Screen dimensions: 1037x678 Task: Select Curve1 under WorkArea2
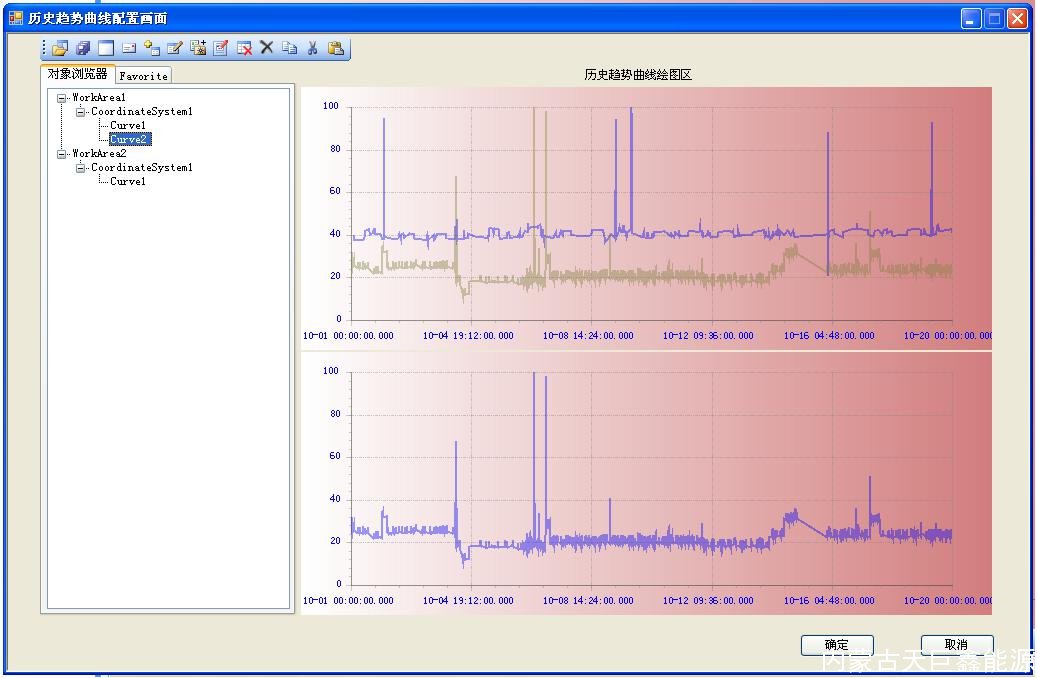[128, 182]
